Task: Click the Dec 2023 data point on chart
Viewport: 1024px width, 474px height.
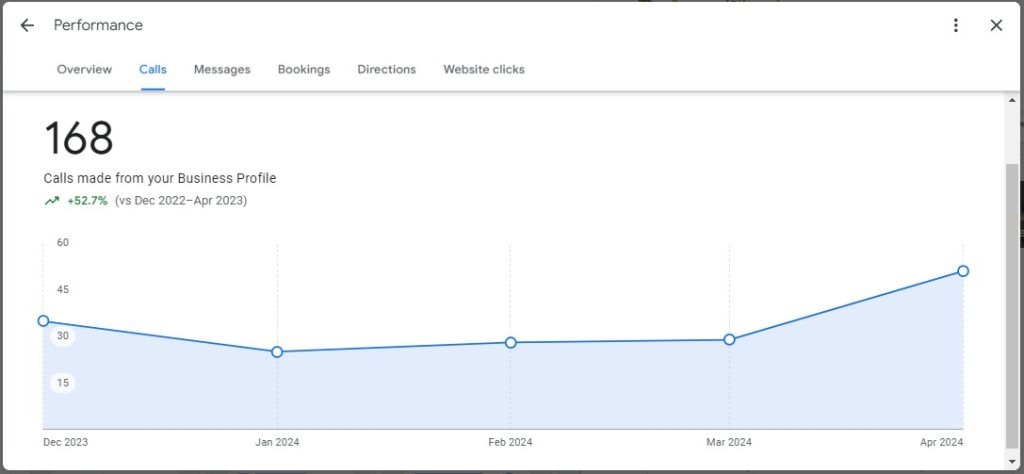Action: click(x=43, y=321)
